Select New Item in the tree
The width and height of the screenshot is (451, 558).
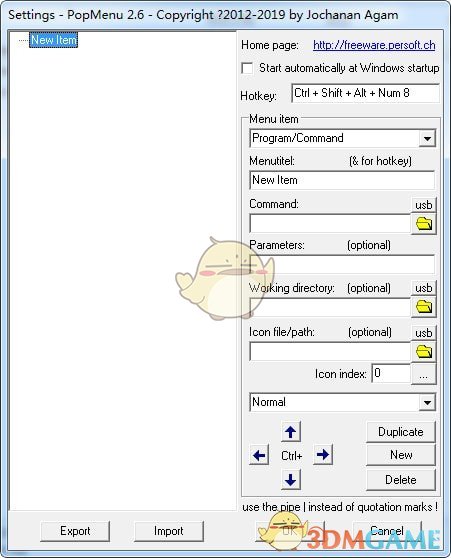click(53, 40)
